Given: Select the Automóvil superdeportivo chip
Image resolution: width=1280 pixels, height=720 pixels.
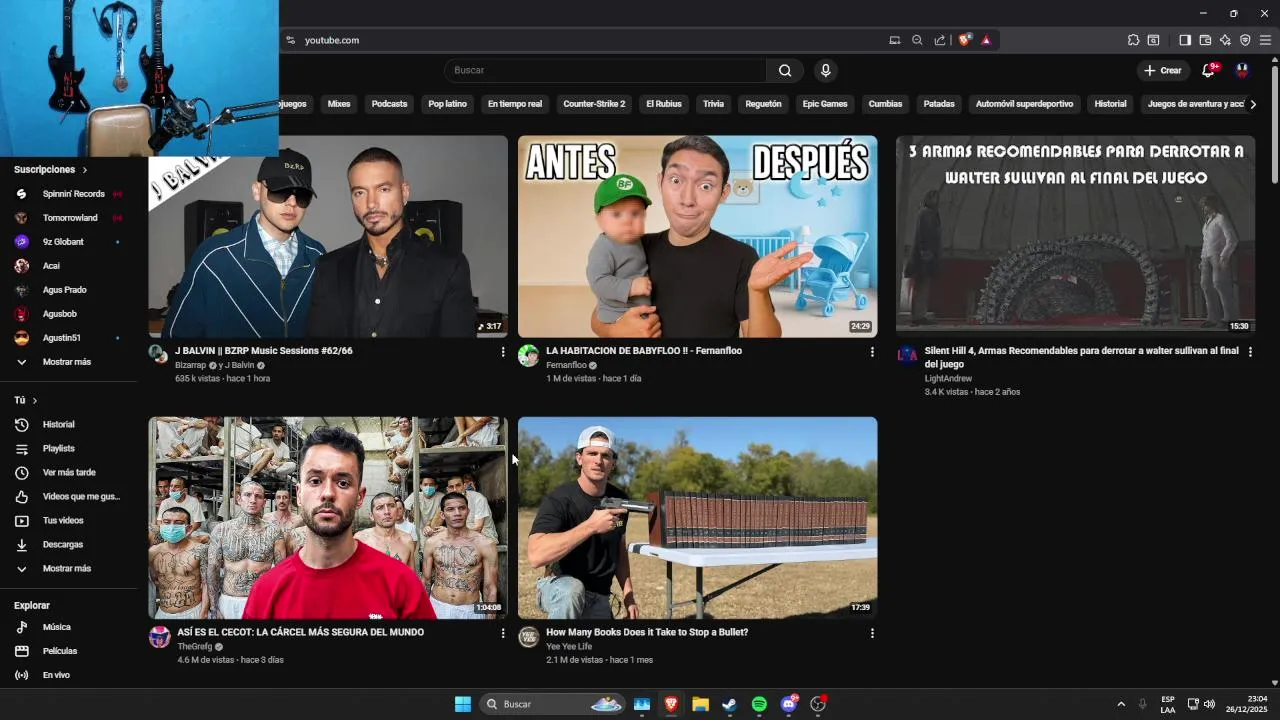Looking at the screenshot, I should click(1024, 104).
